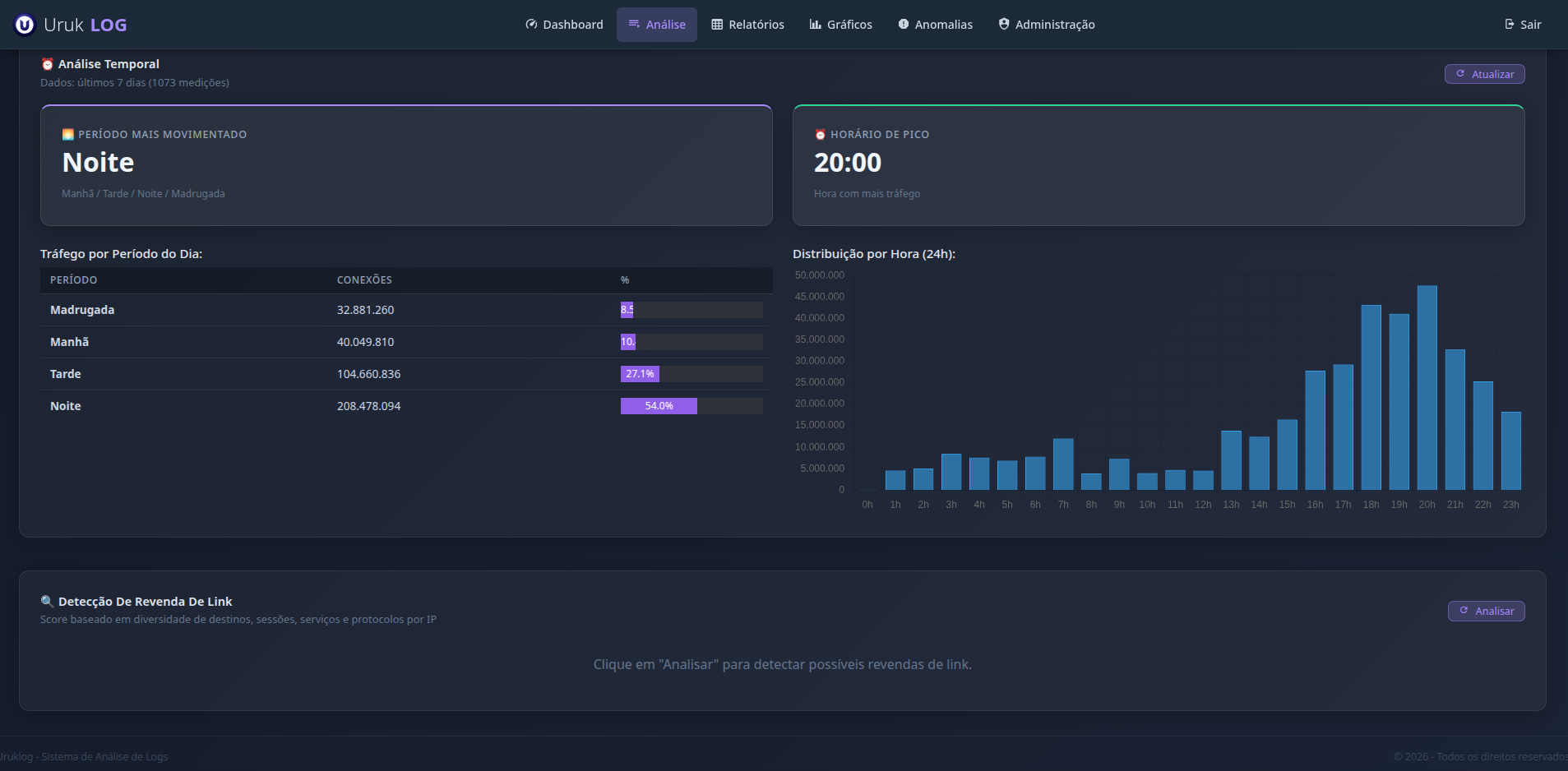Click the 7h bar in the hourly chart
1568x771 pixels.
click(x=1063, y=464)
